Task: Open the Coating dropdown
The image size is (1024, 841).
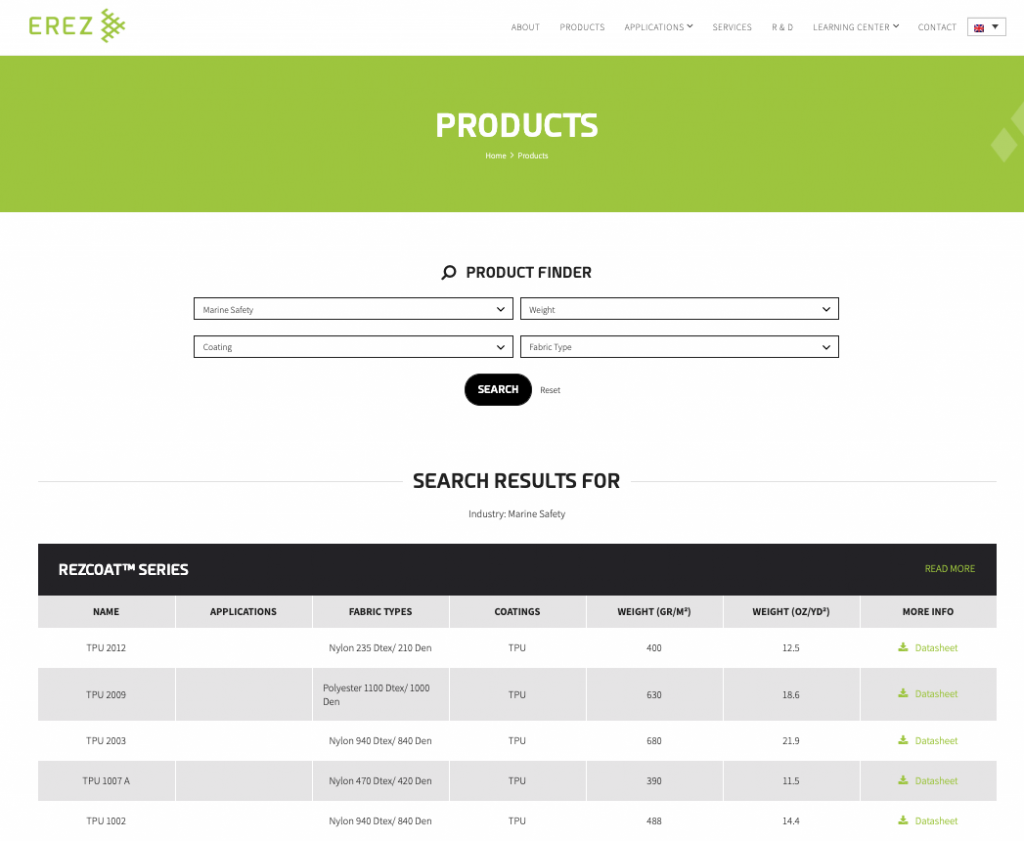Action: click(353, 347)
